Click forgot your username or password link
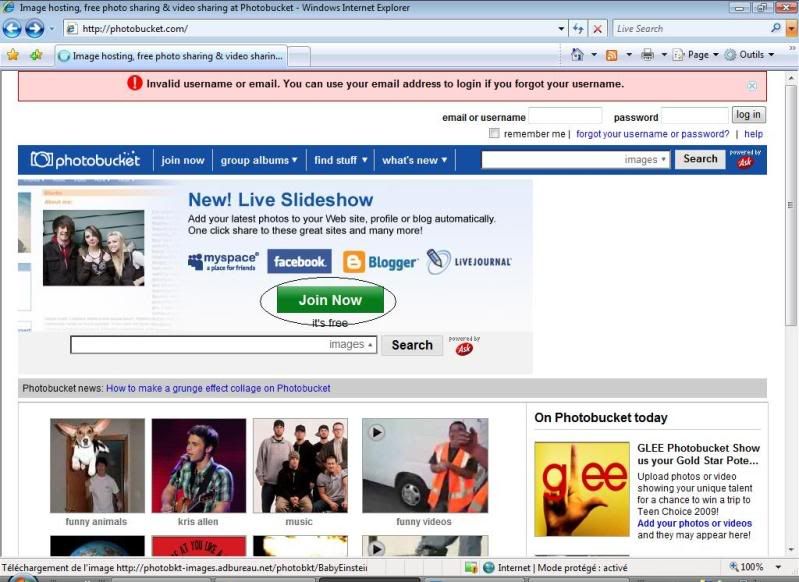This screenshot has width=799, height=582. pos(652,134)
